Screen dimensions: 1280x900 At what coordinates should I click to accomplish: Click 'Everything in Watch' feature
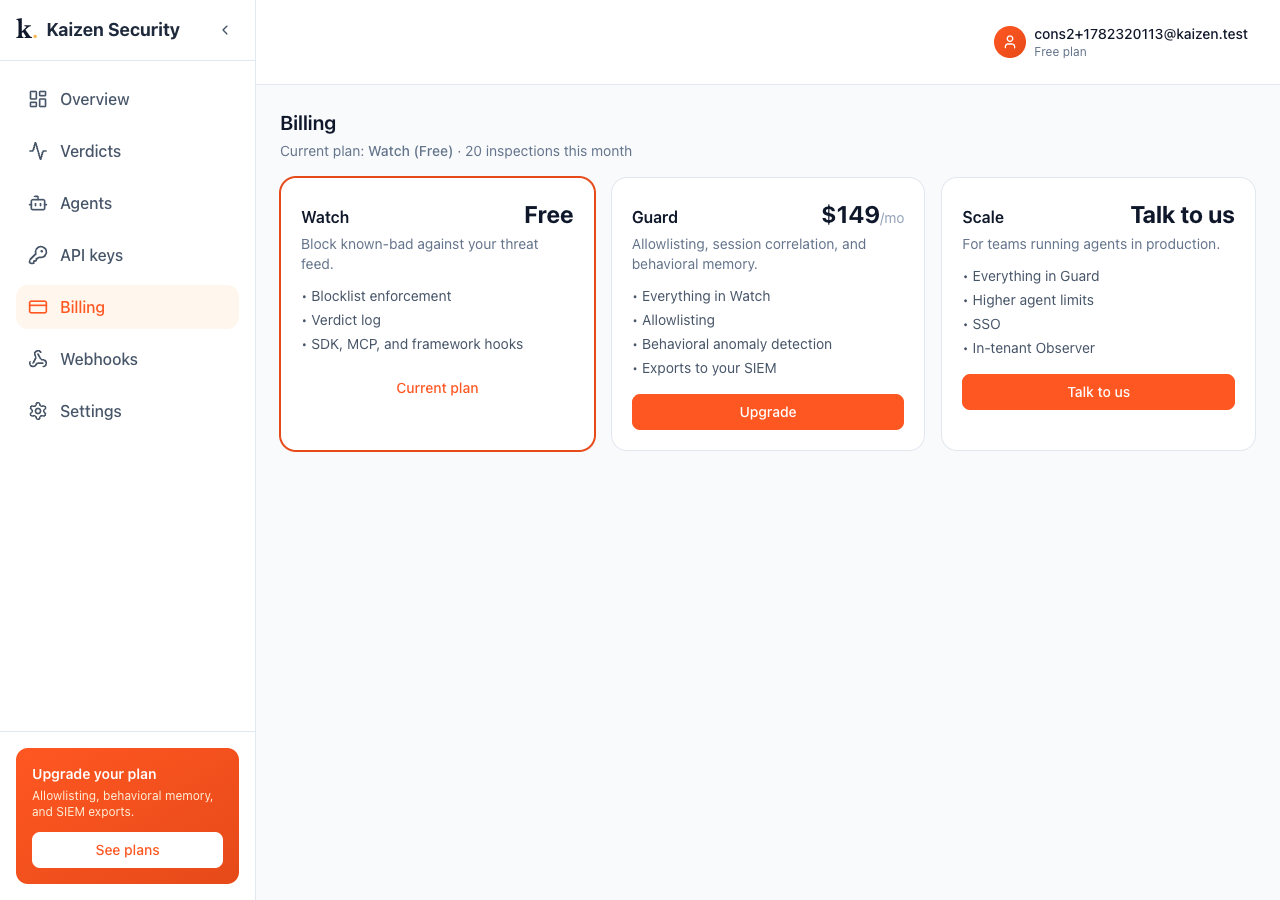pyautogui.click(x=706, y=296)
